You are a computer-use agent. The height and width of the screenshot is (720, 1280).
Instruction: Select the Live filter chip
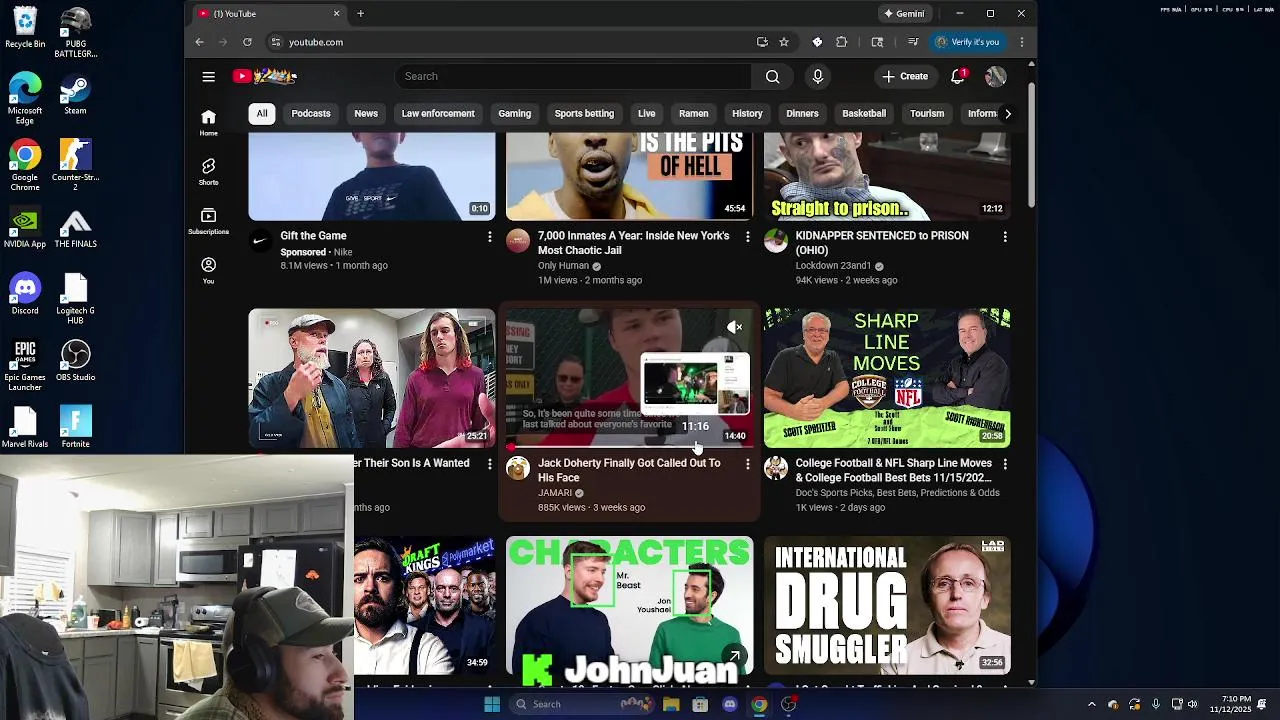(647, 114)
